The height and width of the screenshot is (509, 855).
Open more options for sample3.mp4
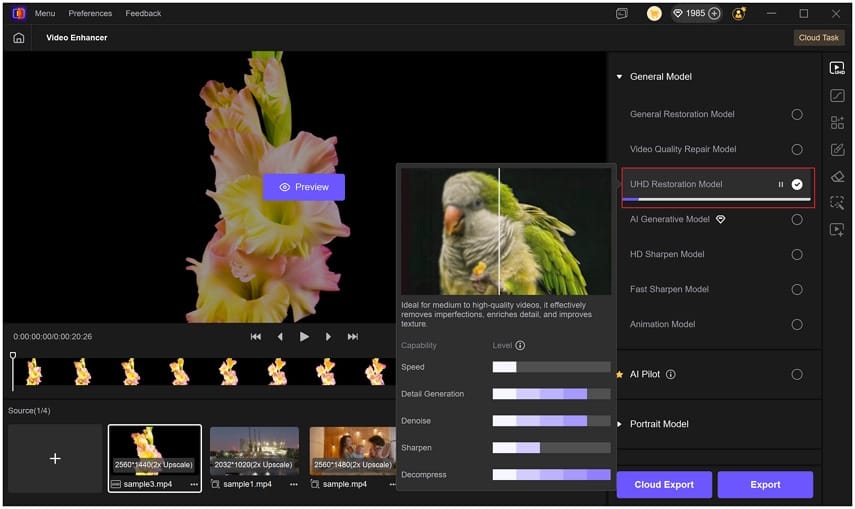coord(194,484)
